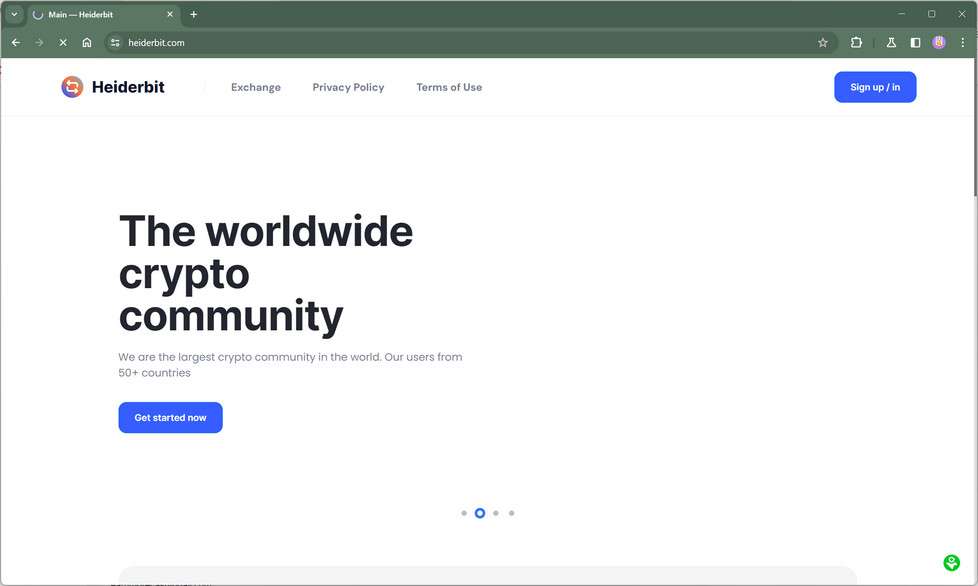978x586 pixels.
Task: Click the Heiderbit brand name
Action: pyautogui.click(x=128, y=87)
